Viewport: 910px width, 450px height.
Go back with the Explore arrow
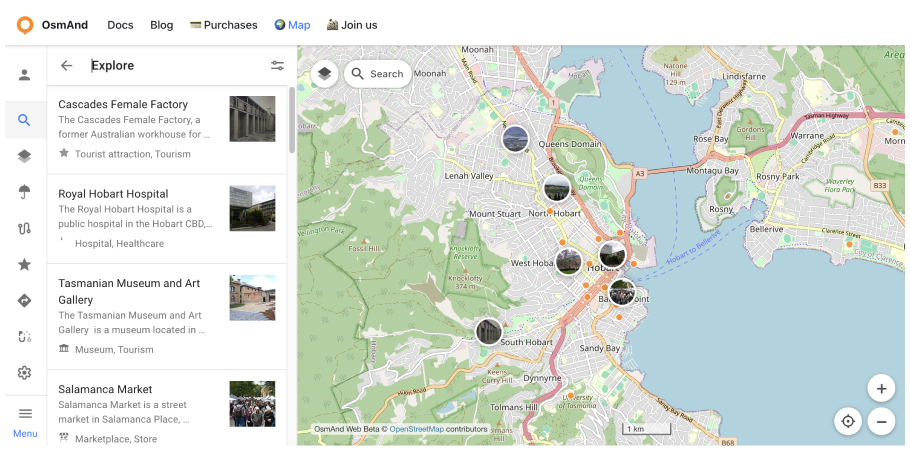pos(67,66)
